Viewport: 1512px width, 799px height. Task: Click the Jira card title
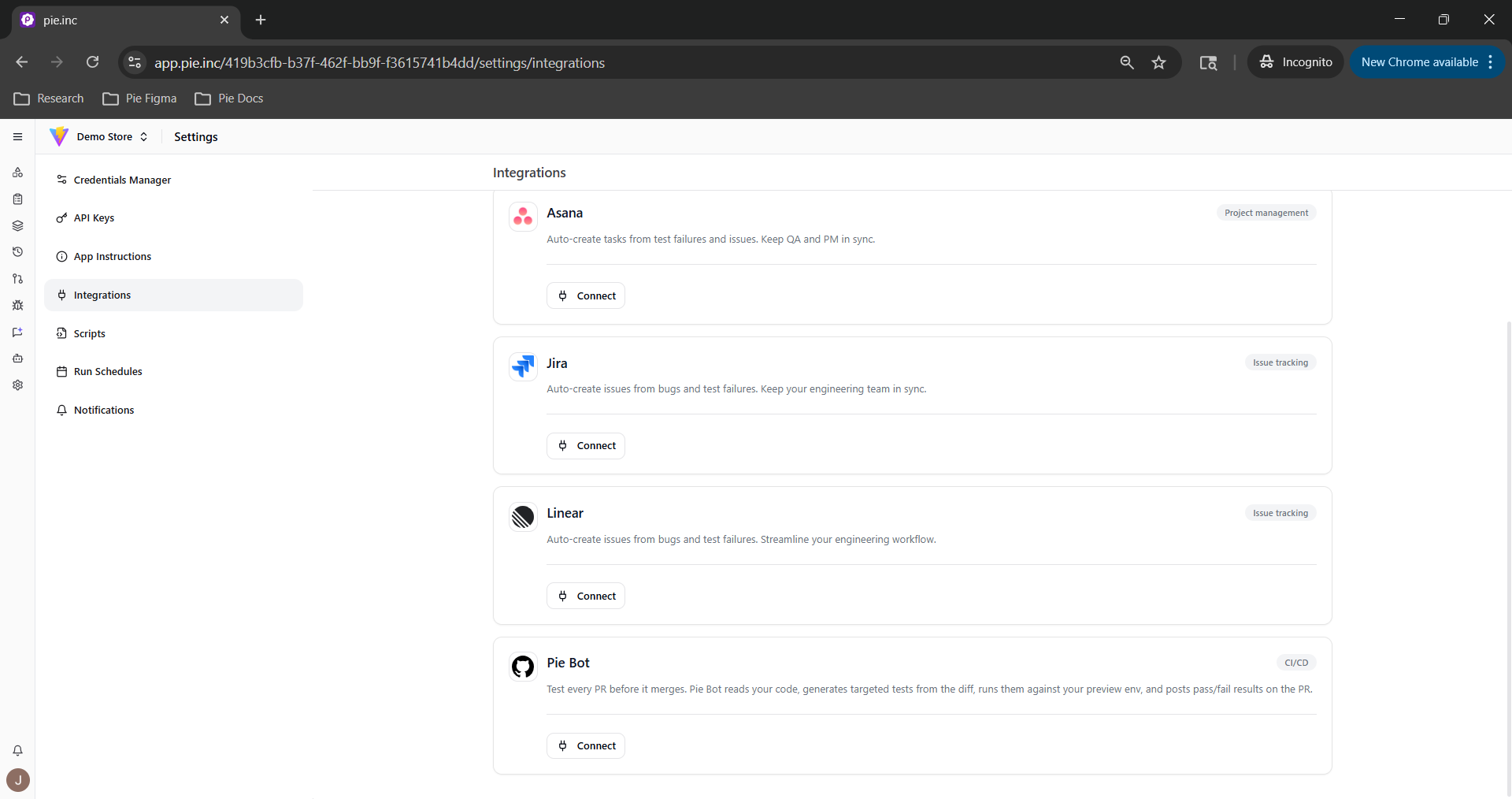(x=557, y=363)
